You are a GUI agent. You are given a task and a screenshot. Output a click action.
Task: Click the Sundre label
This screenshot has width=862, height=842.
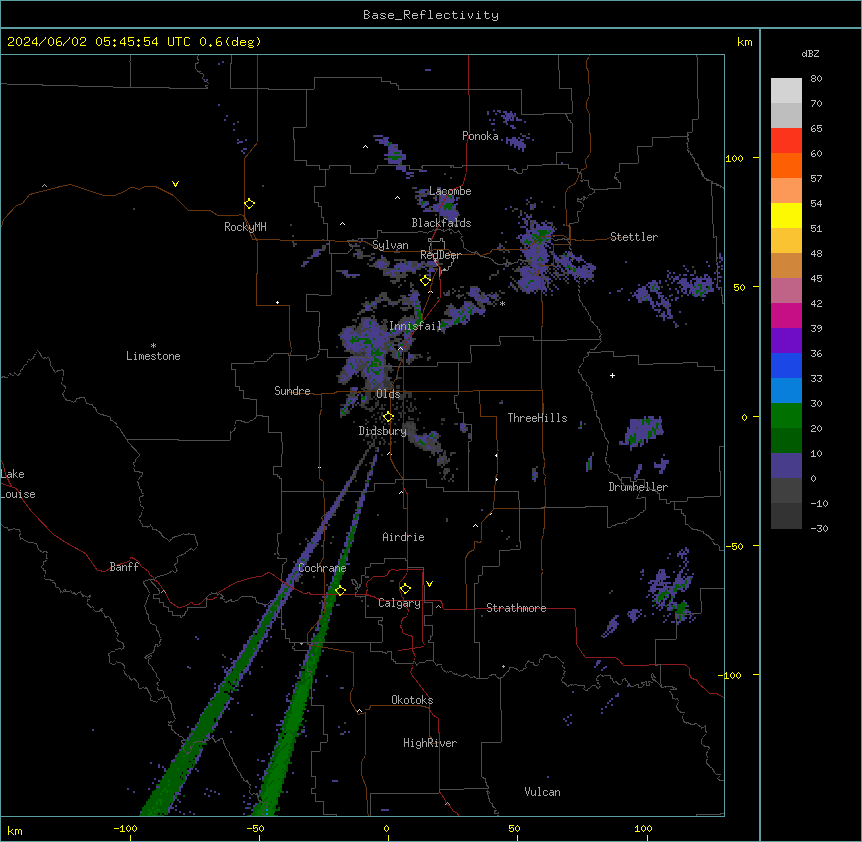[292, 391]
